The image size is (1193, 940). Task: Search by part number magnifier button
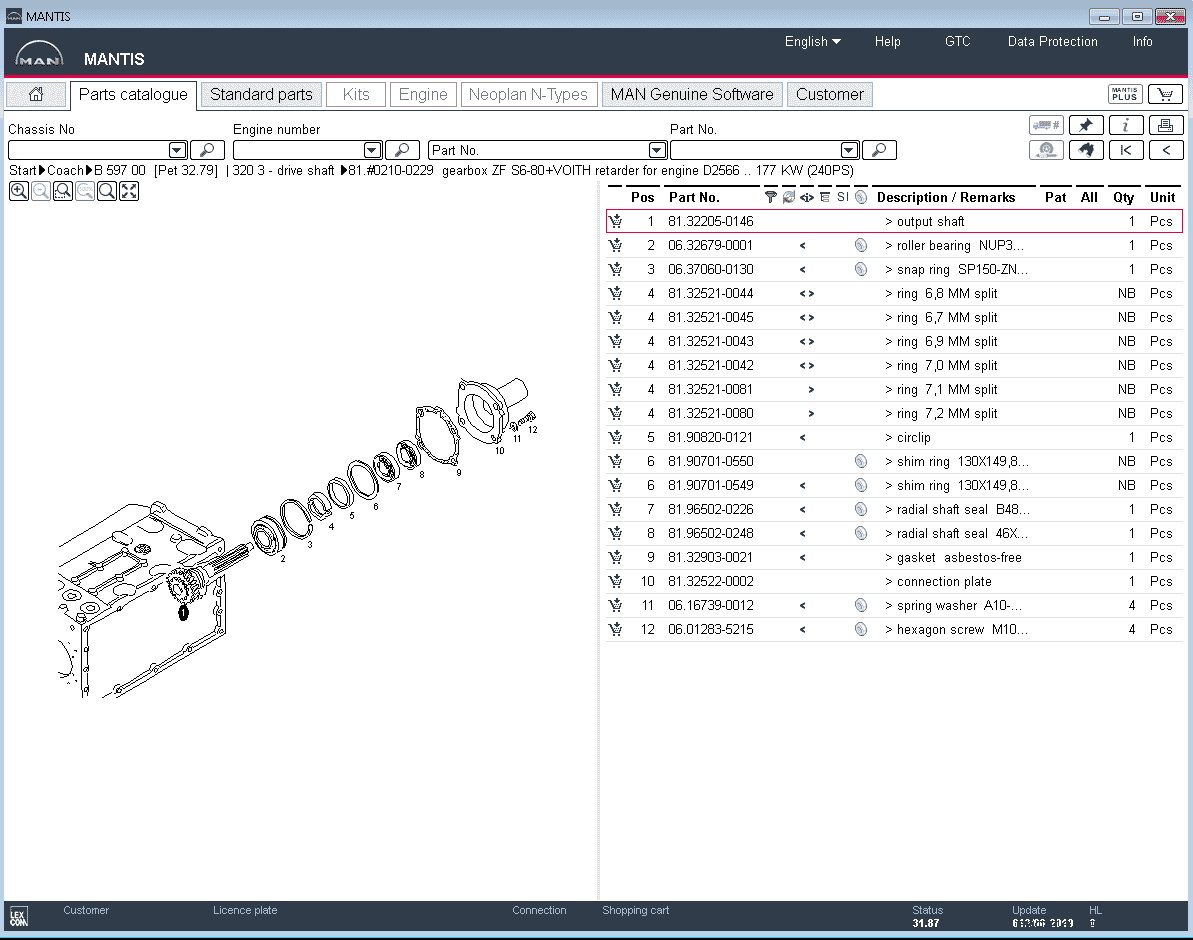point(880,150)
